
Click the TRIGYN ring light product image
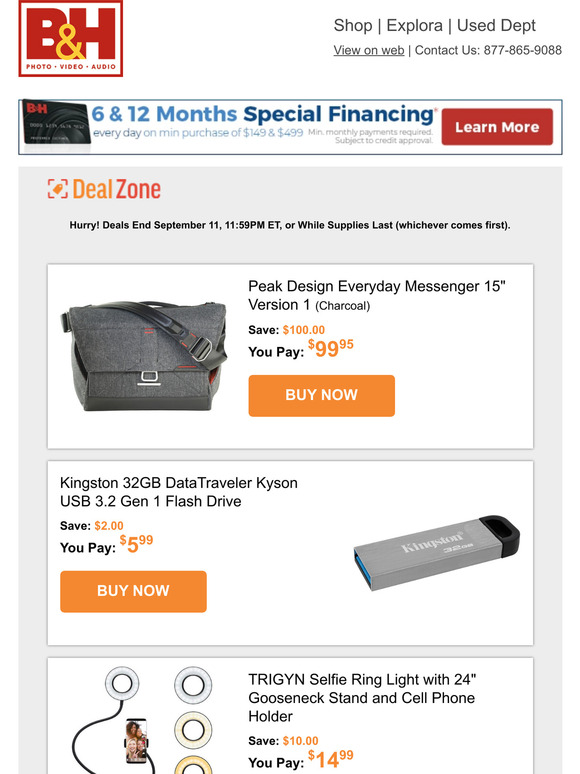tap(143, 720)
